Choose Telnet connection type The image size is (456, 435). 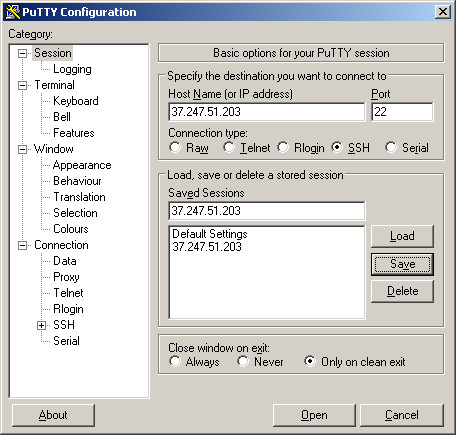pos(229,147)
